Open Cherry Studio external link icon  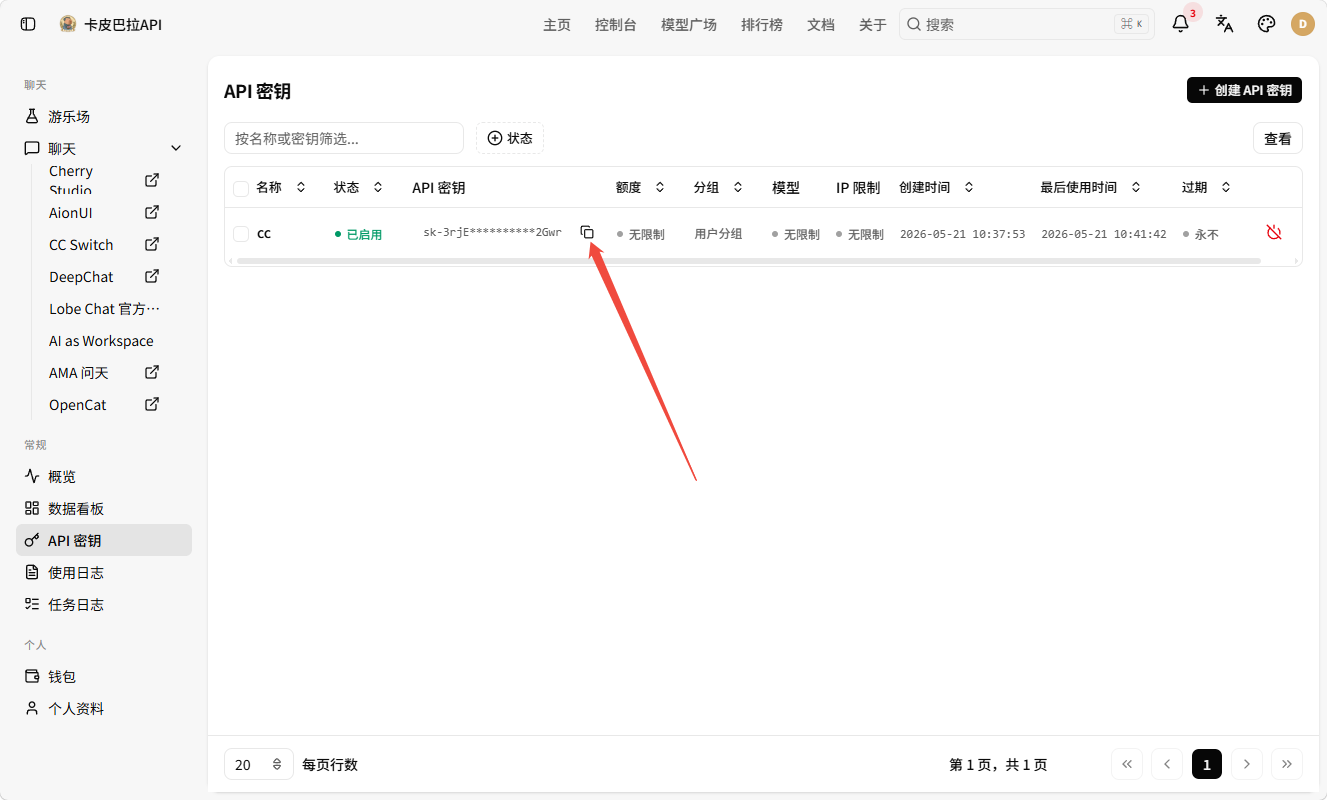[x=152, y=180]
